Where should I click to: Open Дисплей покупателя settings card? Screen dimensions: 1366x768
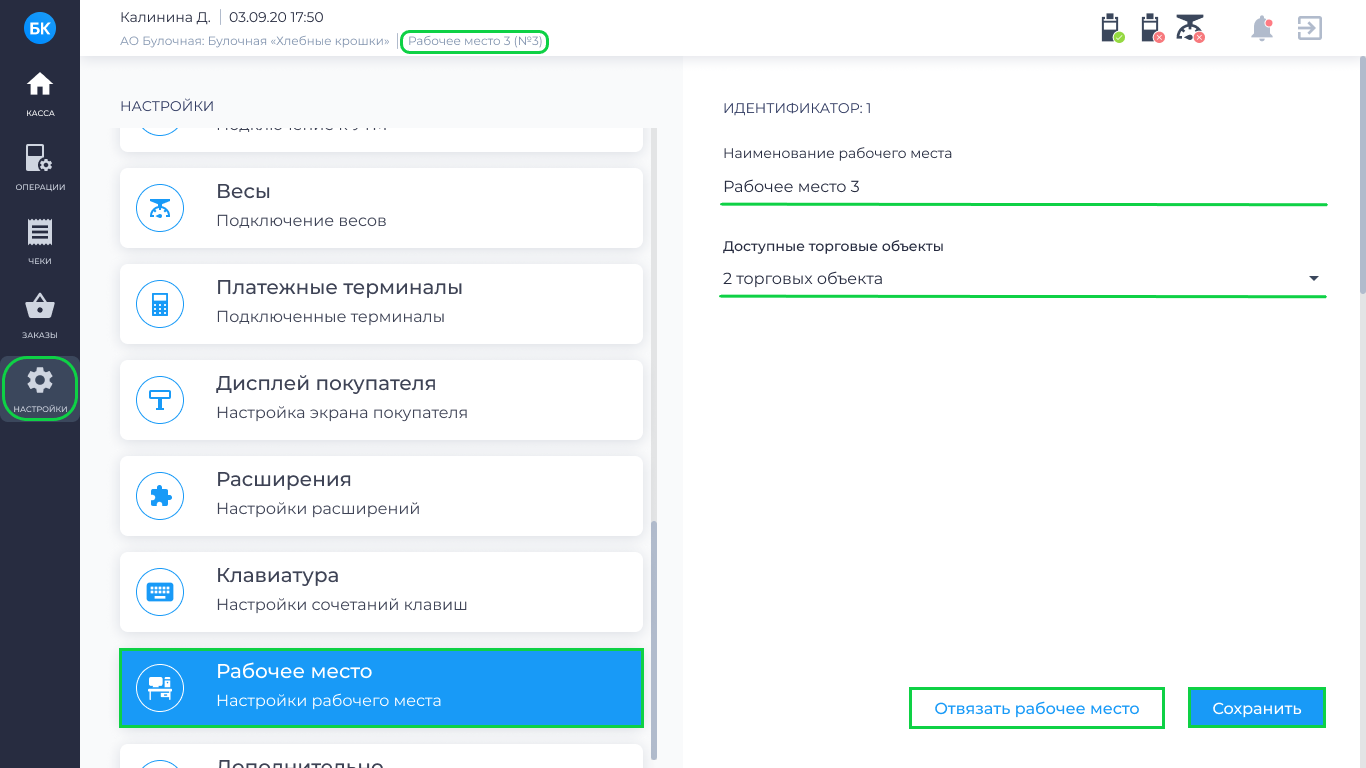click(x=381, y=400)
